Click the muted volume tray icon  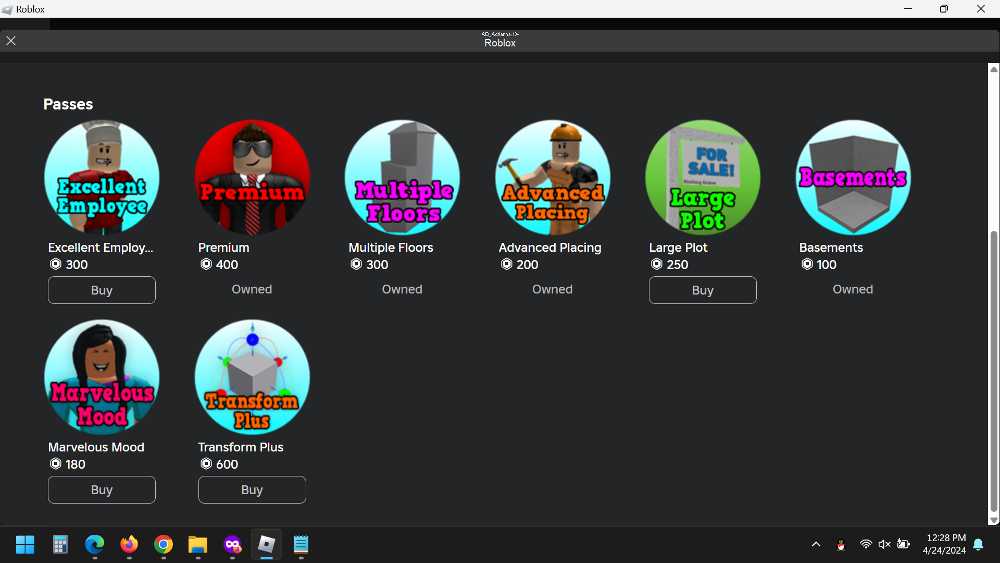[885, 545]
